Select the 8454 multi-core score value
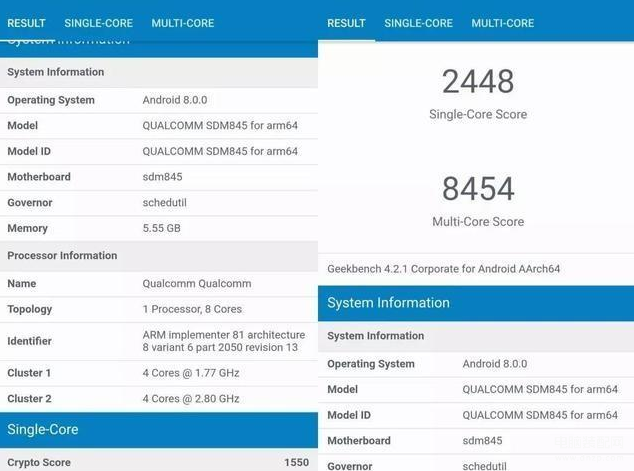 [x=478, y=188]
